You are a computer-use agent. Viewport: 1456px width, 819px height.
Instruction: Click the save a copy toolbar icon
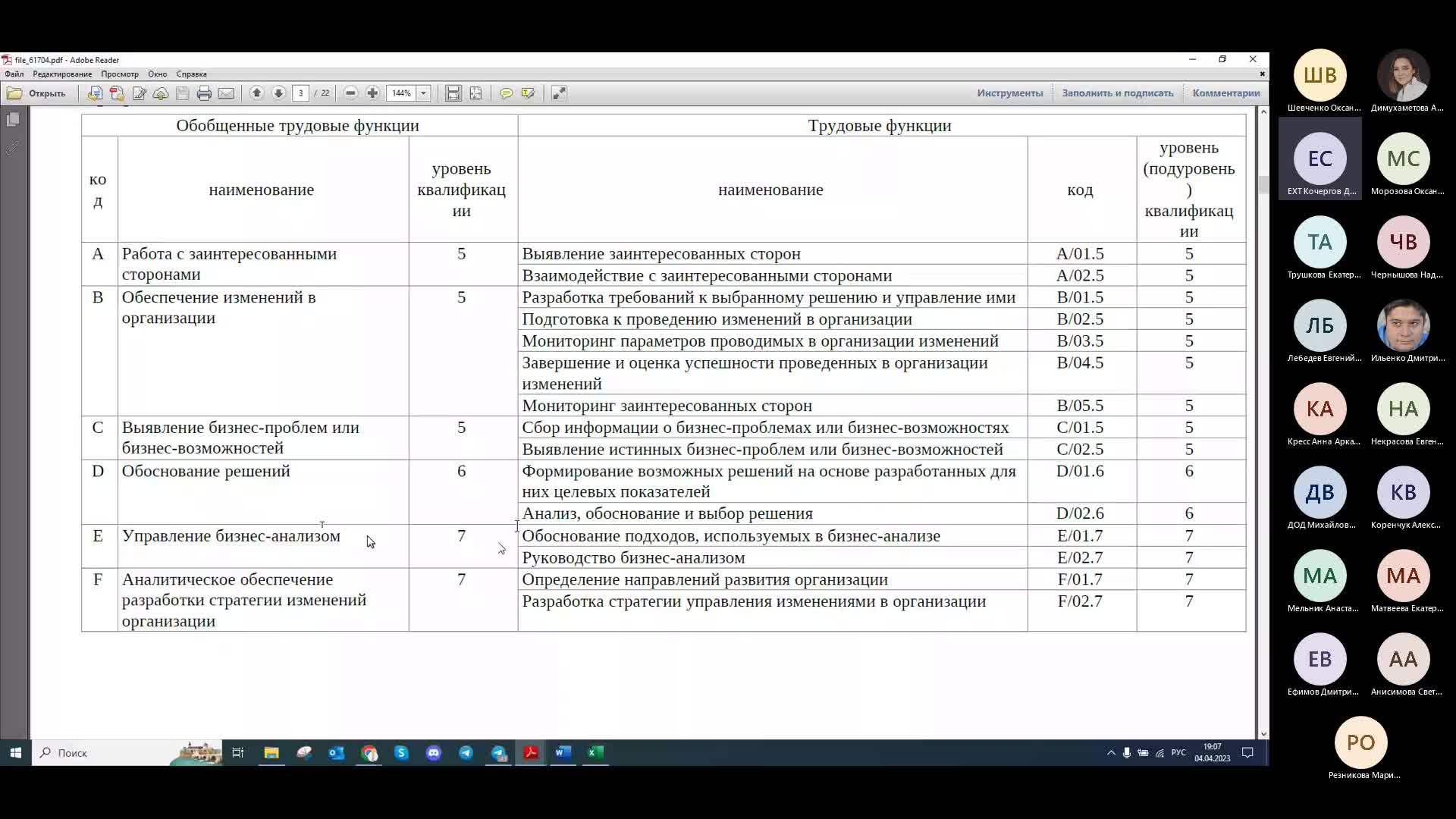tap(95, 93)
